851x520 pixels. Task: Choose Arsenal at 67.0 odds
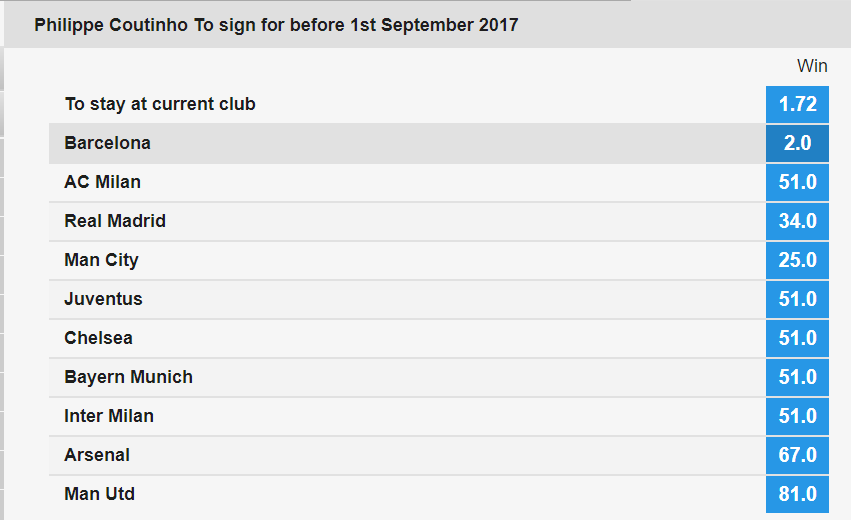(797, 455)
